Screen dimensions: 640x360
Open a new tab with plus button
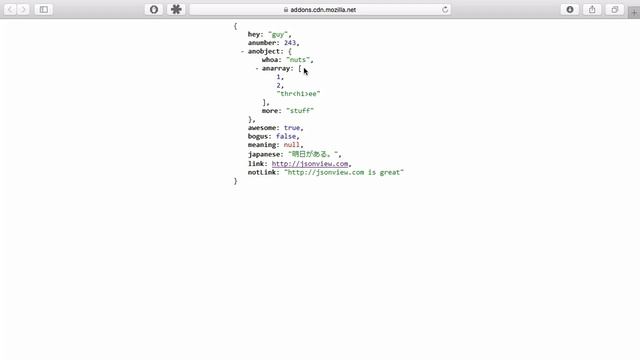634,13
